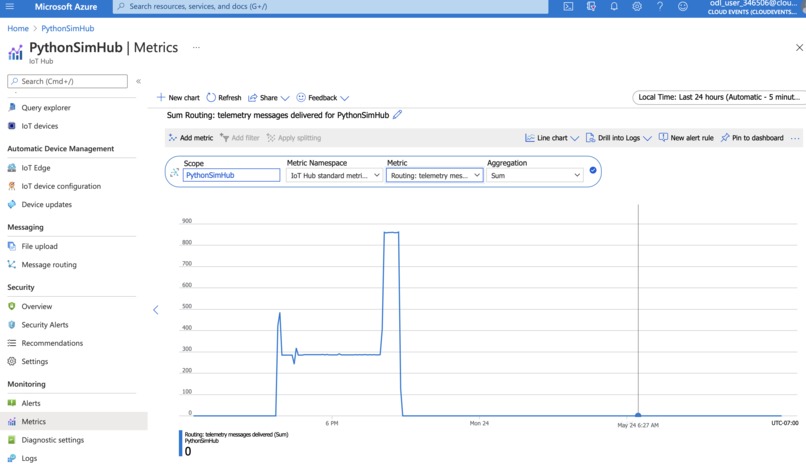Open the user account menu
The width and height of the screenshot is (806, 464).
(753, 7)
